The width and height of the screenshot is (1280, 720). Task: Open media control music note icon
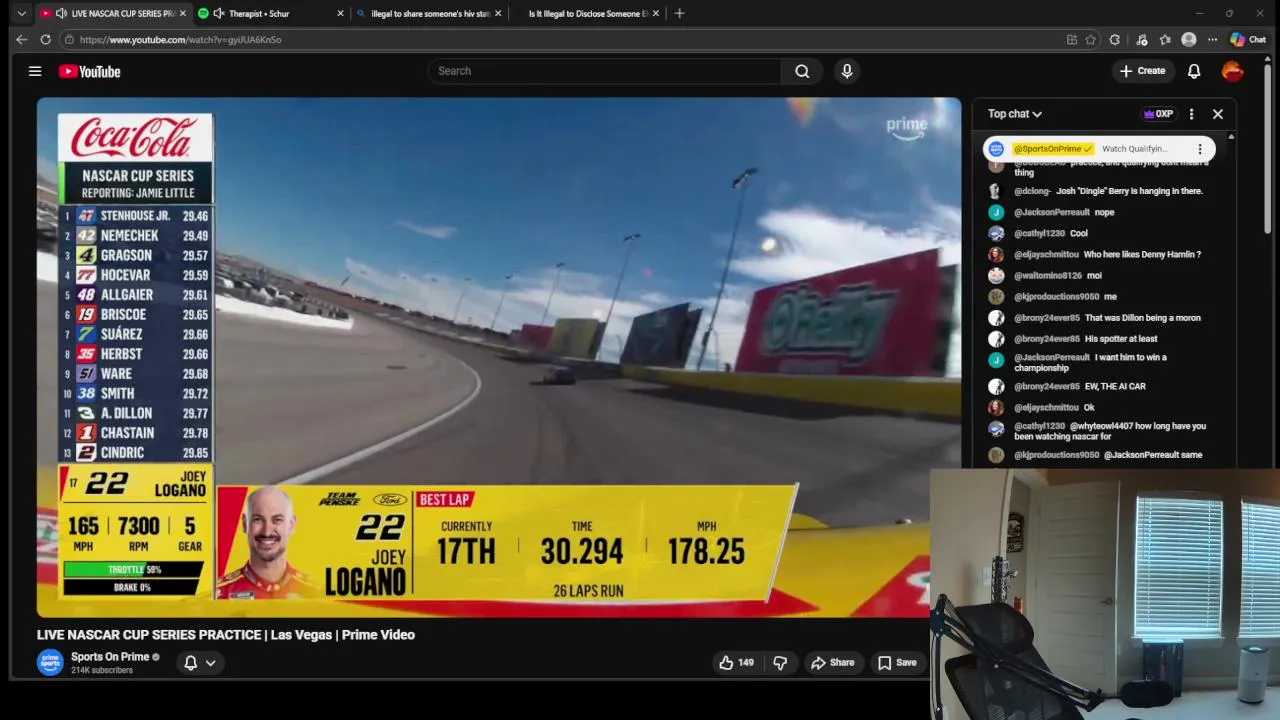click(1142, 40)
